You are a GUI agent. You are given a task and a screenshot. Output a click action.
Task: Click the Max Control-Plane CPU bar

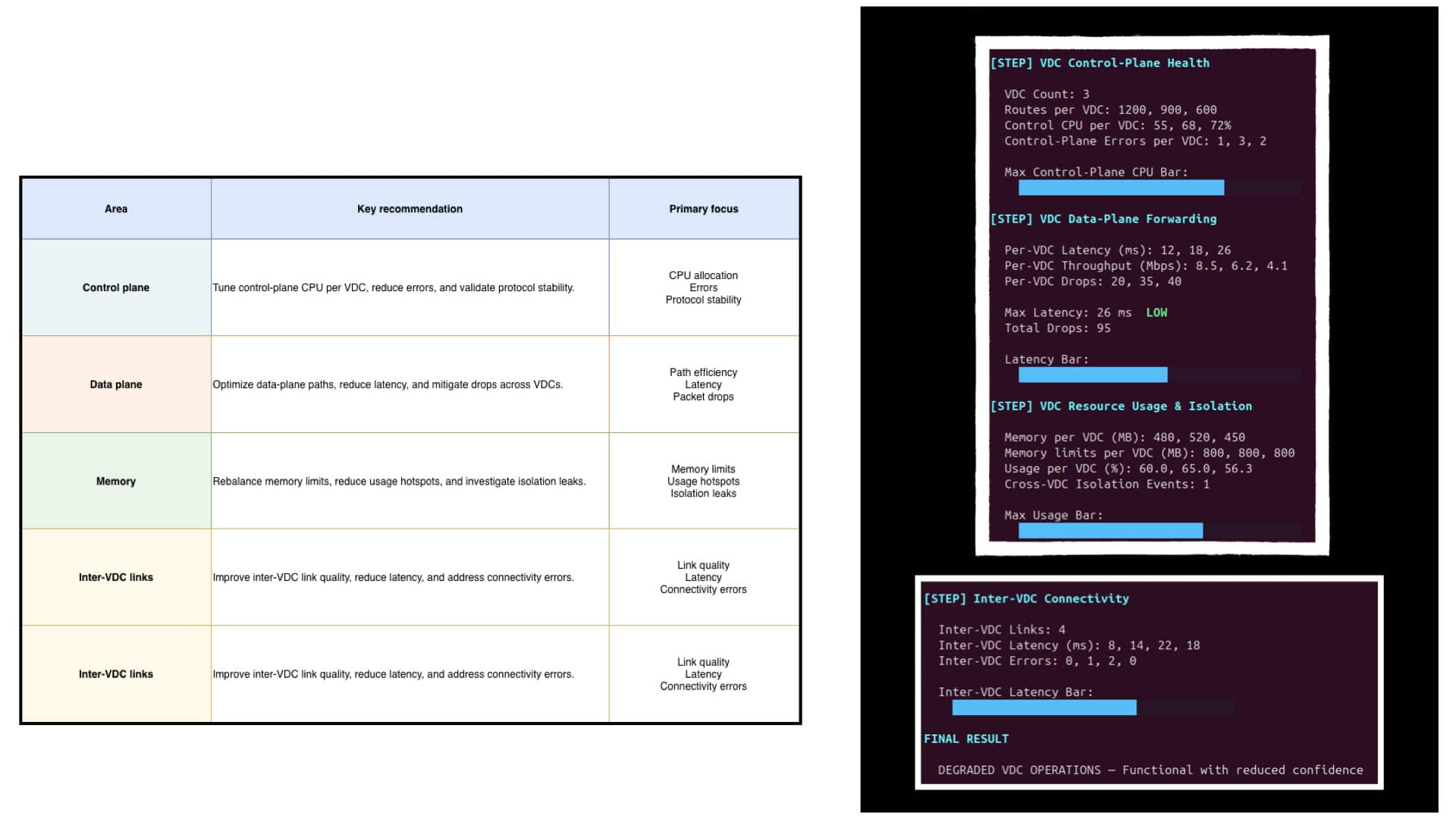point(1159,187)
